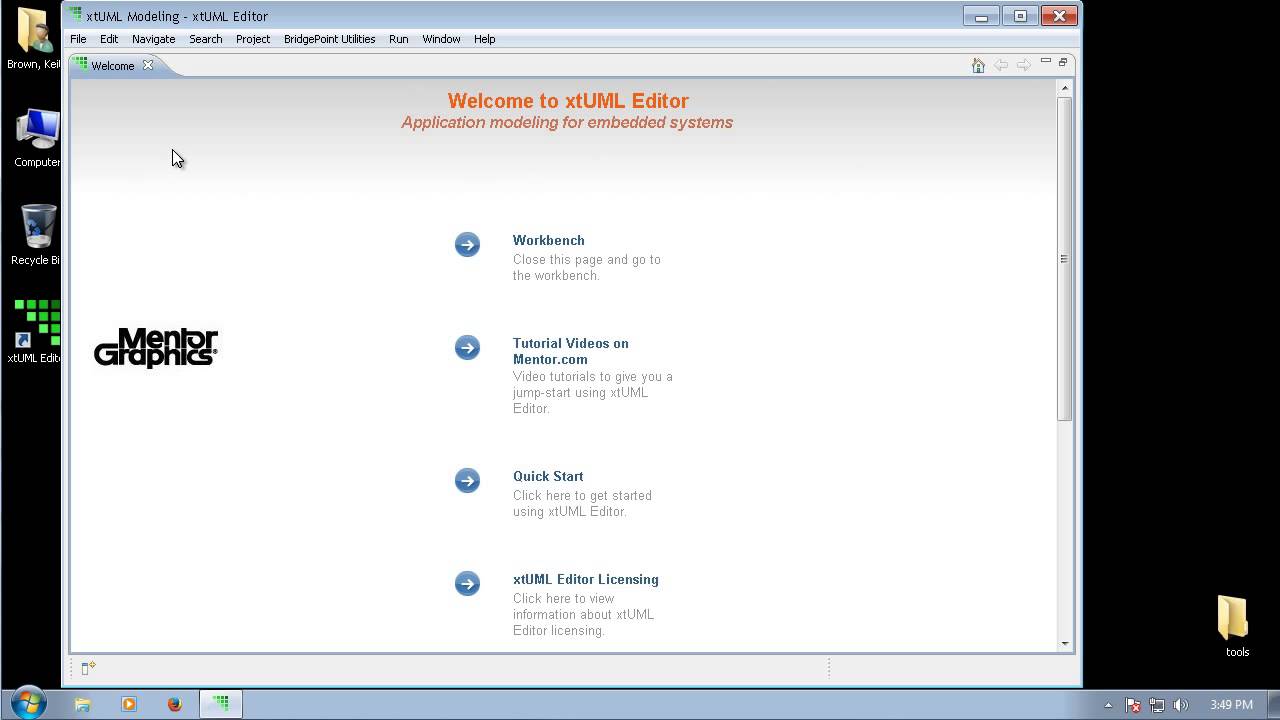Screen dimensions: 1280x720
Task: Click the Quick Start link
Action: (x=548, y=476)
